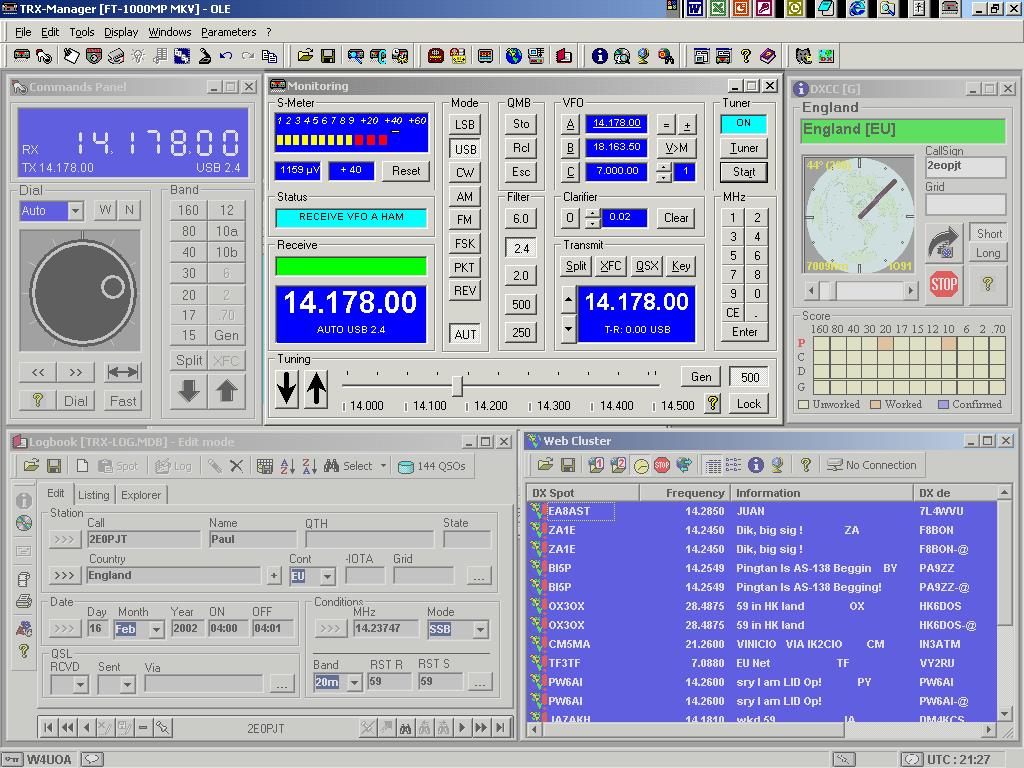Open the Tools menu
1024x768 pixels.
point(82,32)
